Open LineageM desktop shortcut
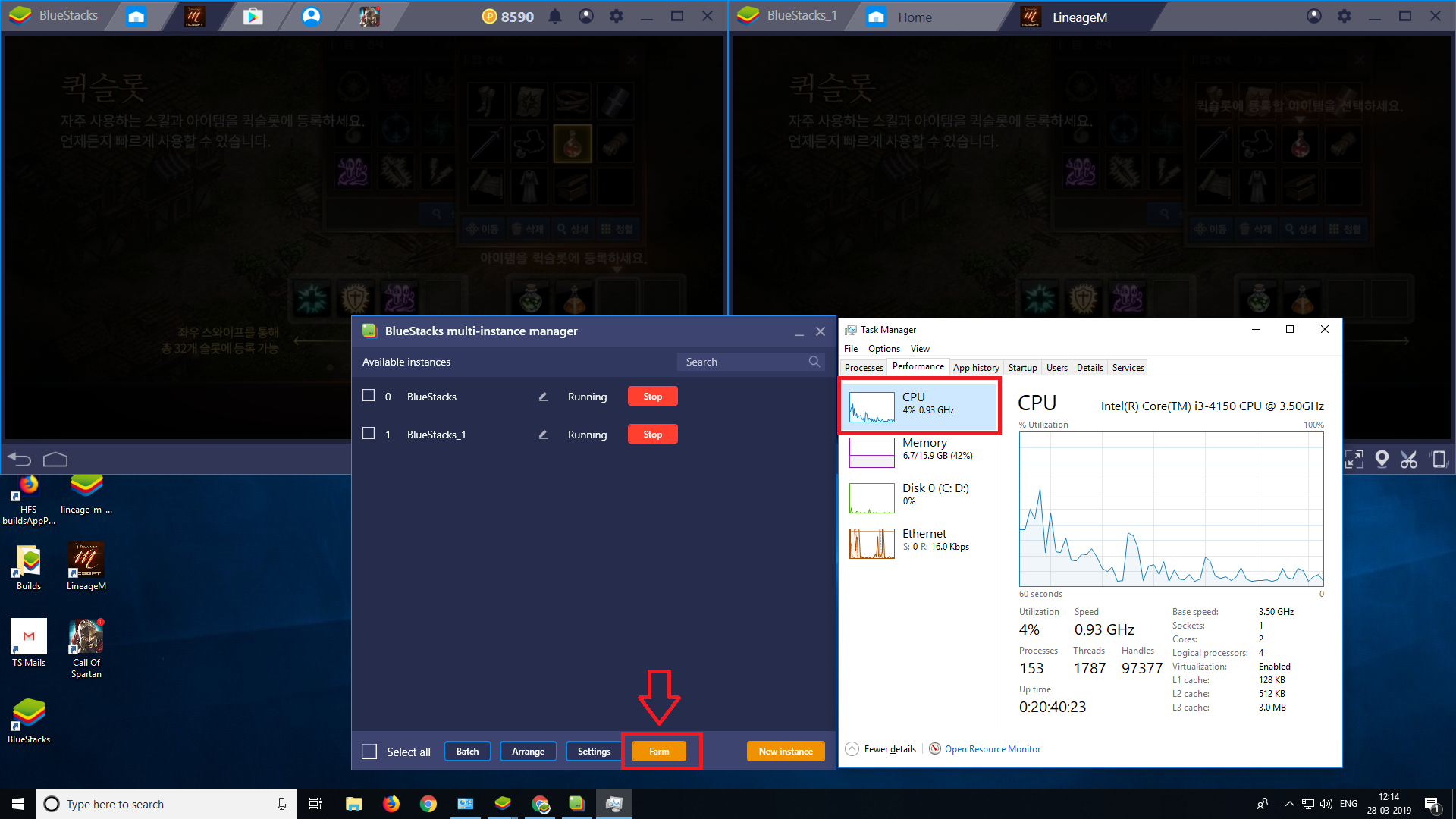The height and width of the screenshot is (819, 1456). pyautogui.click(x=86, y=566)
